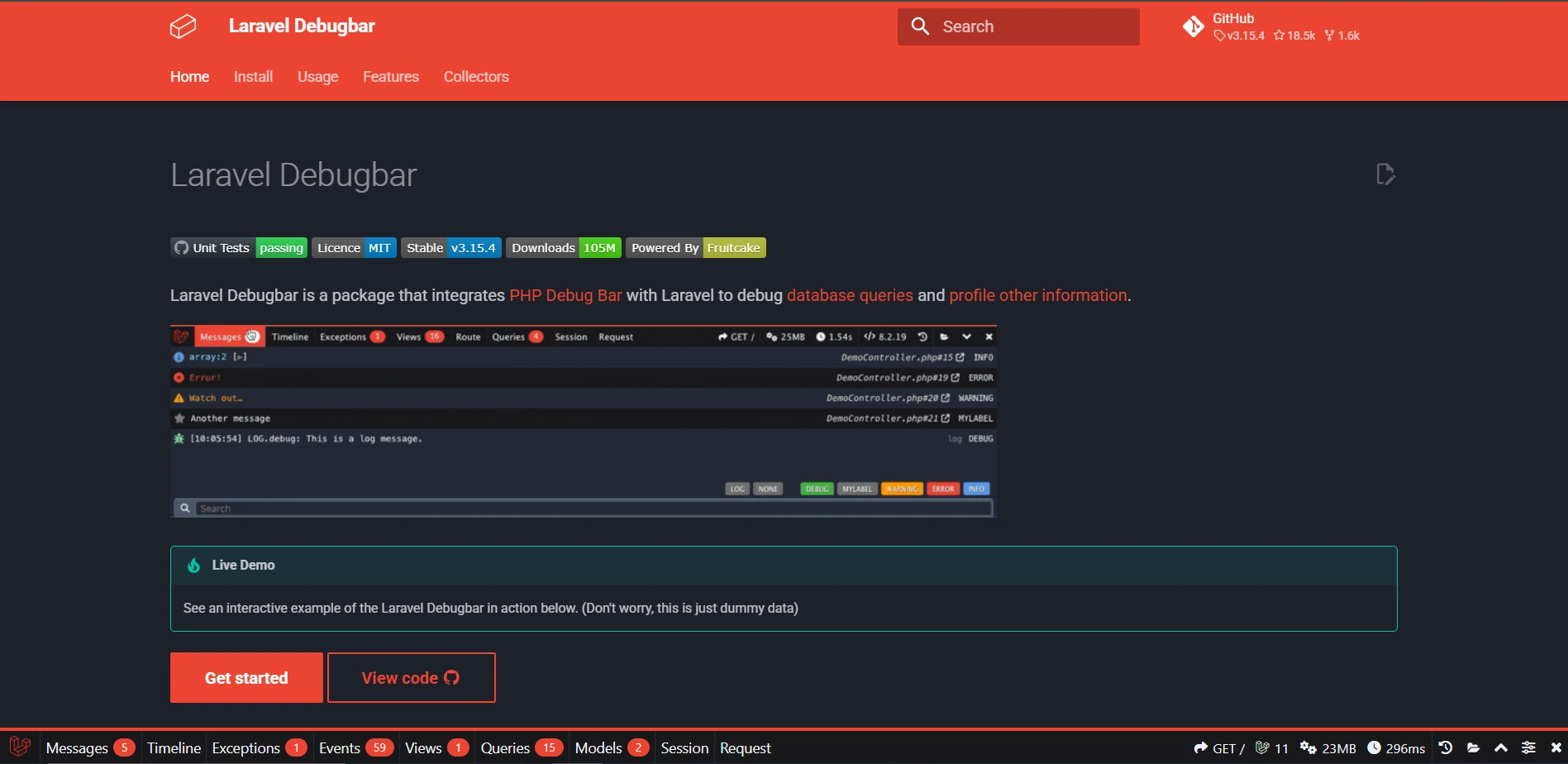Click the Laravel Debugbar box logo in header
This screenshot has width=1568, height=764.
click(183, 26)
